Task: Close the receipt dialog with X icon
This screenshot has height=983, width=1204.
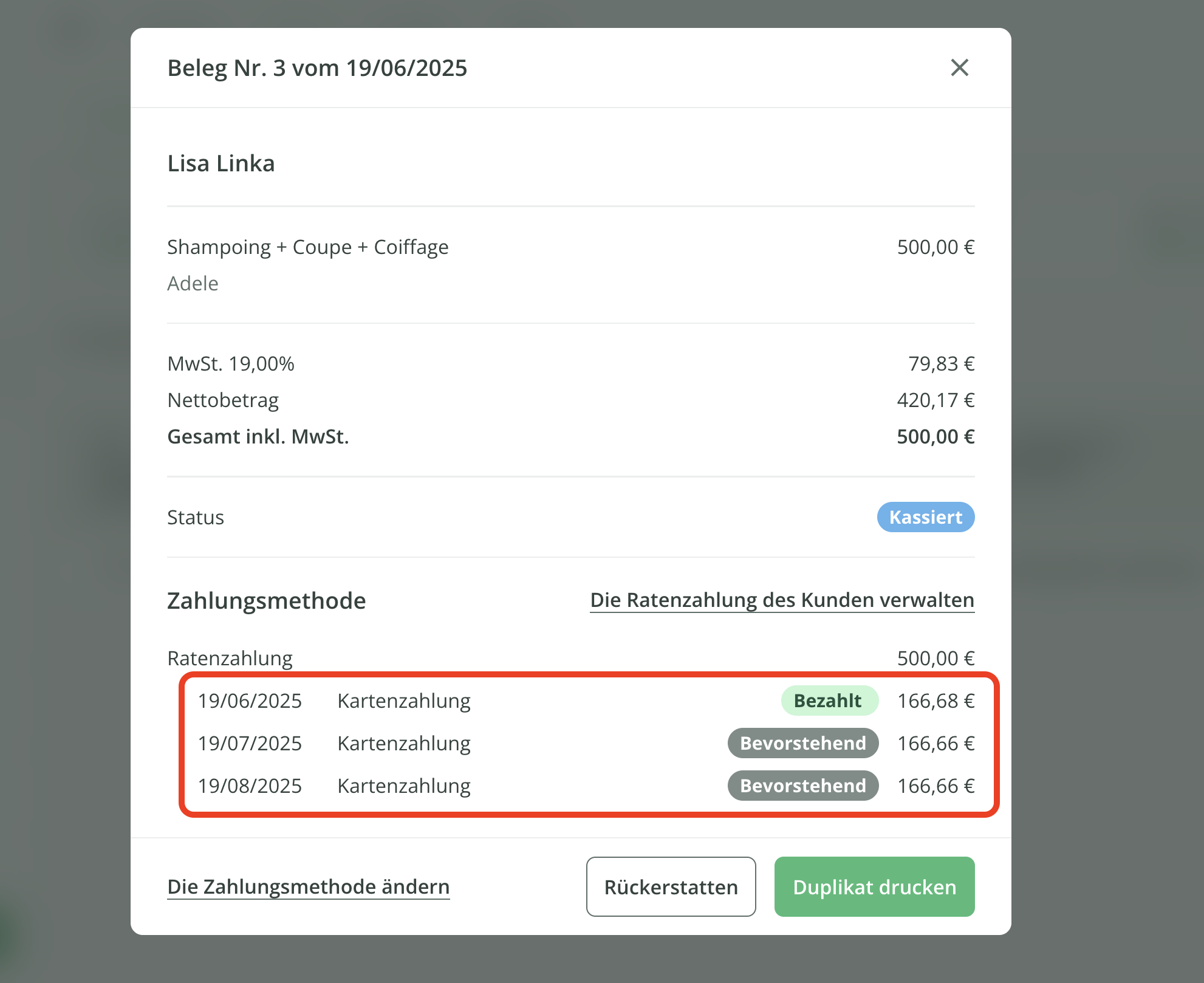Action: [959, 67]
